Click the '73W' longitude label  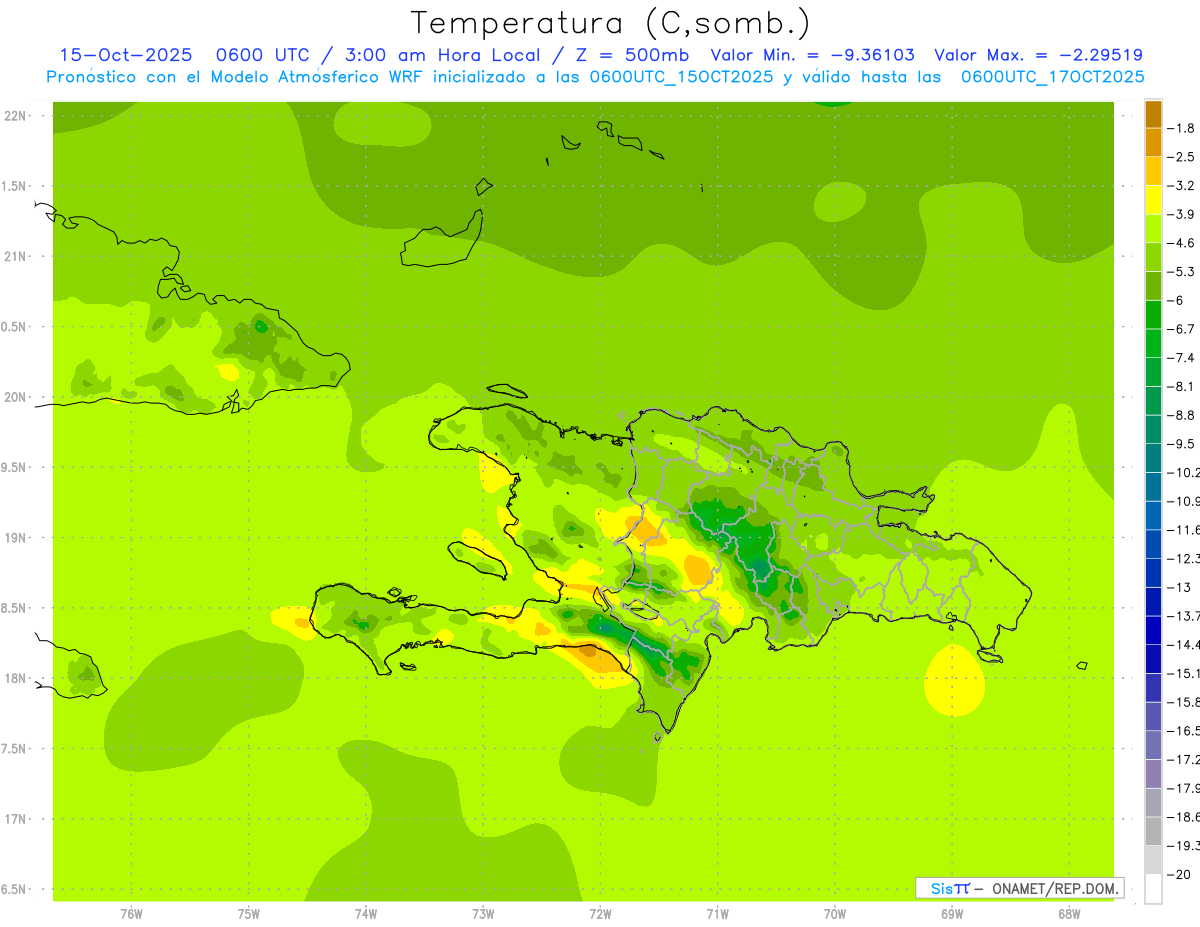pos(483,913)
